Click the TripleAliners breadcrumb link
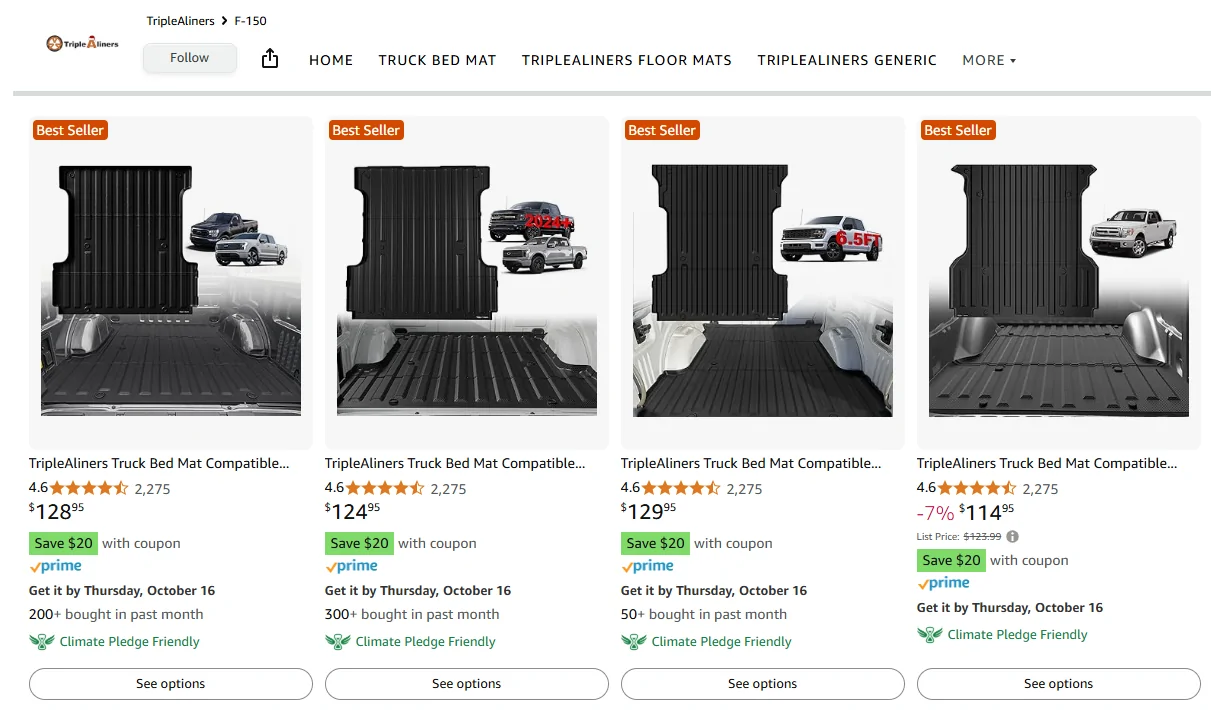Image resolution: width=1211 pixels, height=710 pixels. [182, 21]
